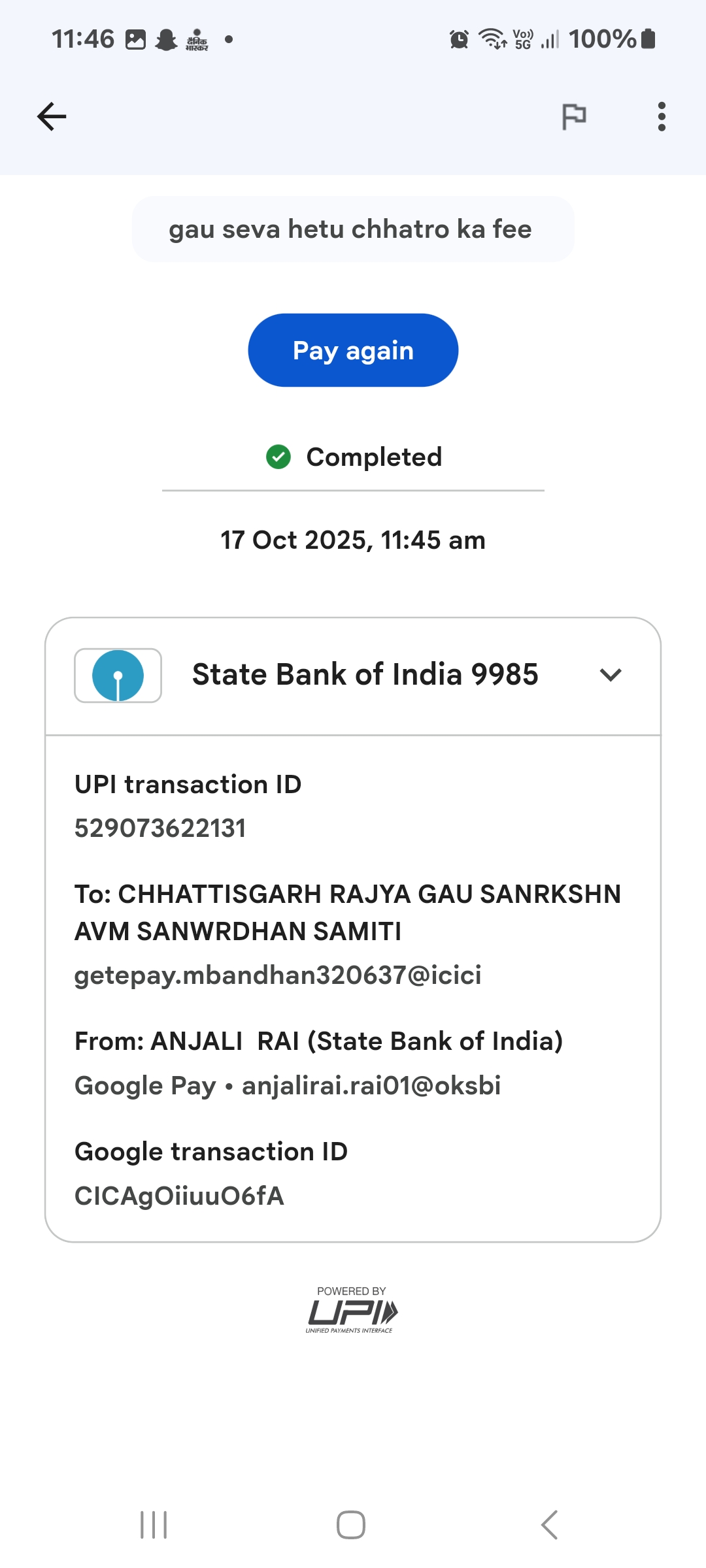Expand State Bank of India 9985 chevron
706x1568 pixels.
click(611, 675)
